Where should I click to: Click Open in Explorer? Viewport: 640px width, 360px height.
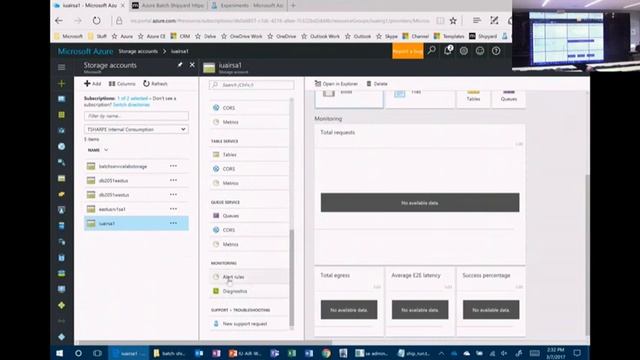pos(336,84)
